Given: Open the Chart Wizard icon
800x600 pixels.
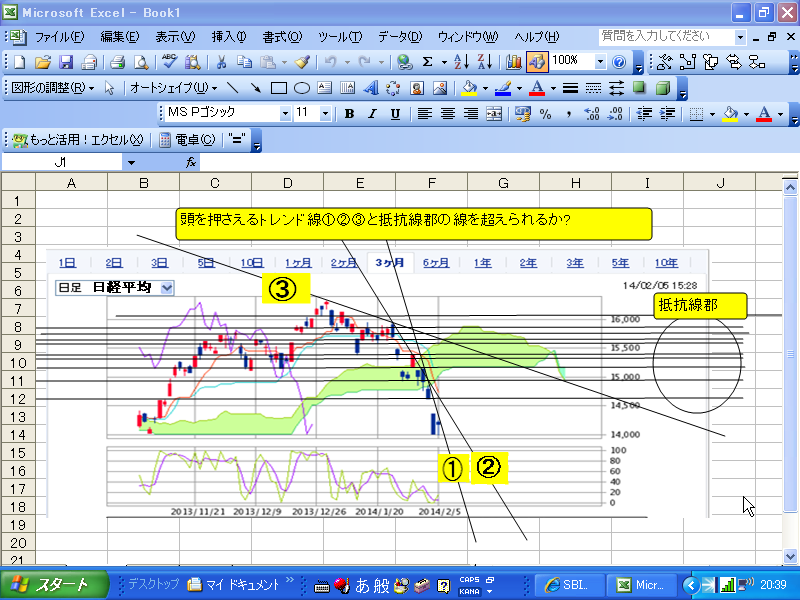Looking at the screenshot, I should click(515, 62).
